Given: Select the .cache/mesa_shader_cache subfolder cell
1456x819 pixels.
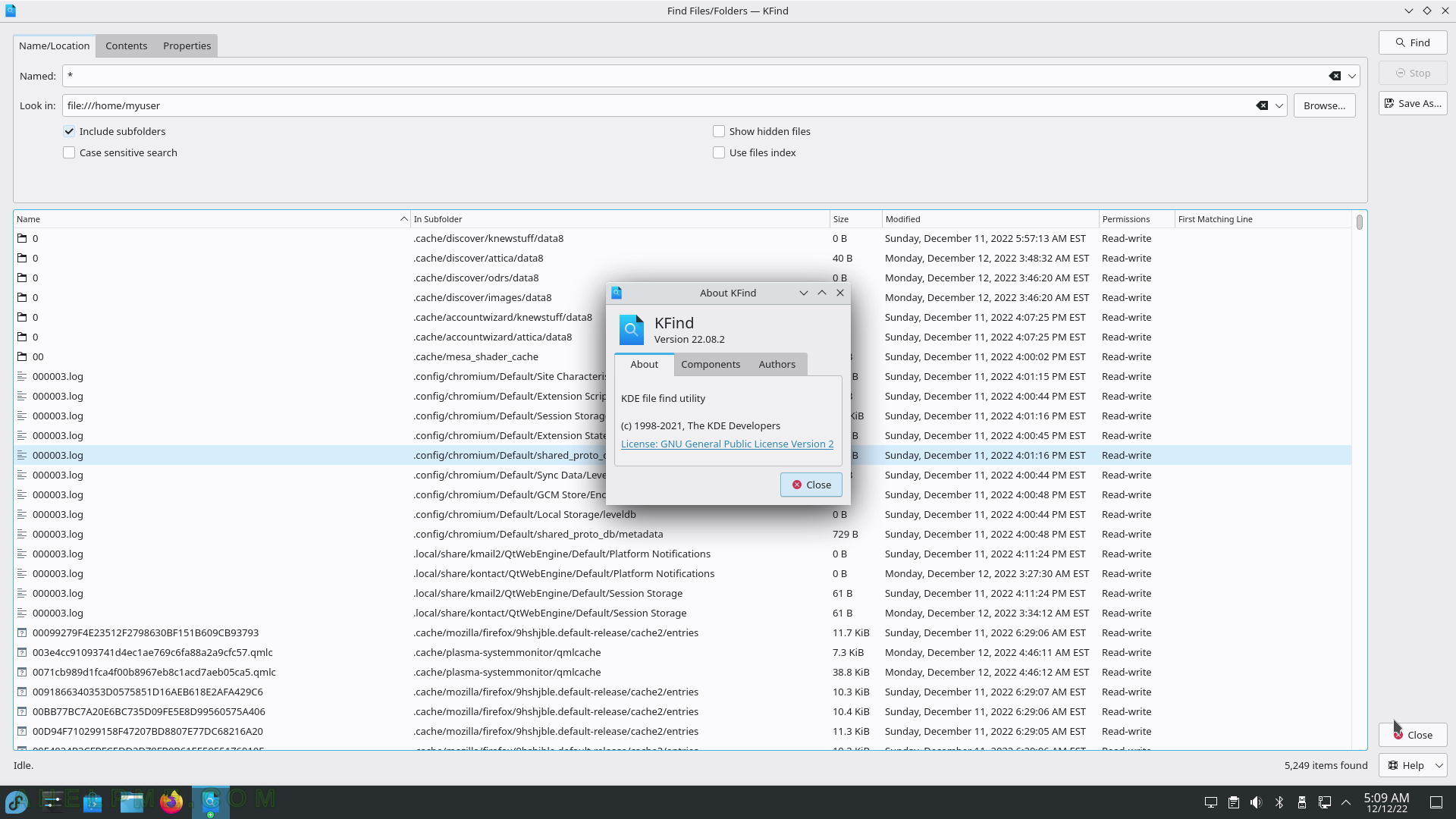Looking at the screenshot, I should tap(475, 356).
